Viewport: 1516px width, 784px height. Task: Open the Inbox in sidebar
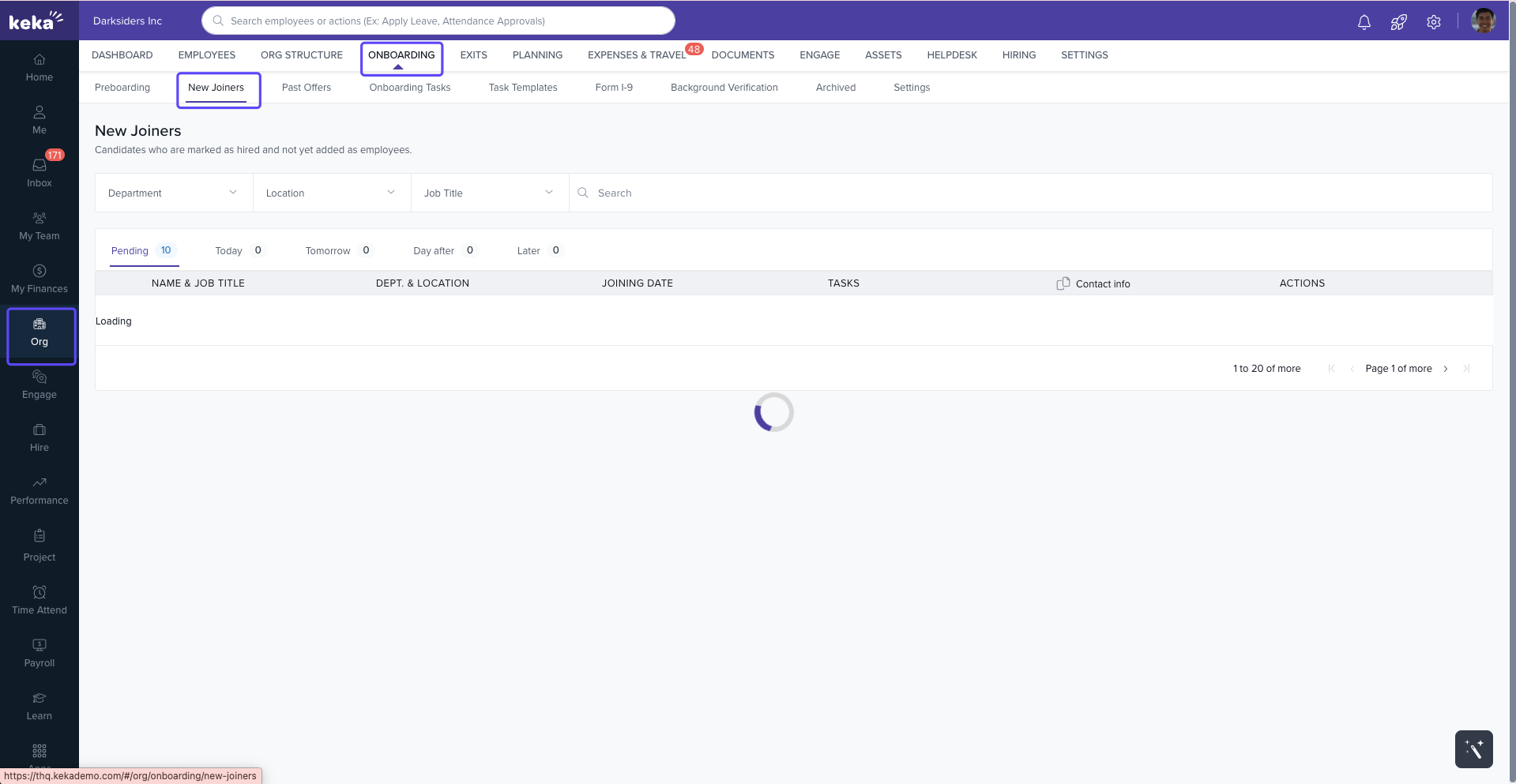point(39,172)
